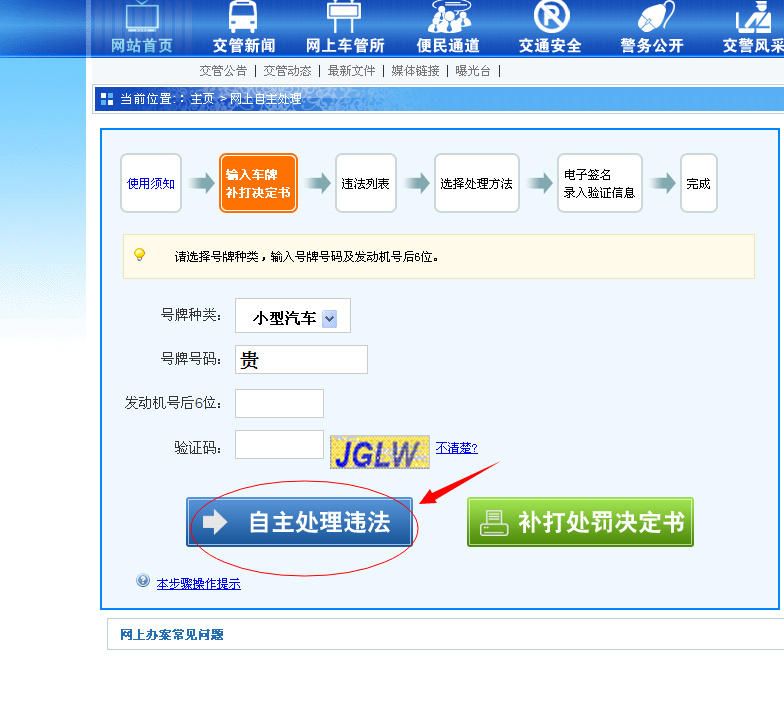Click 主页 in the breadcrumb
The image size is (784, 724).
[202, 99]
